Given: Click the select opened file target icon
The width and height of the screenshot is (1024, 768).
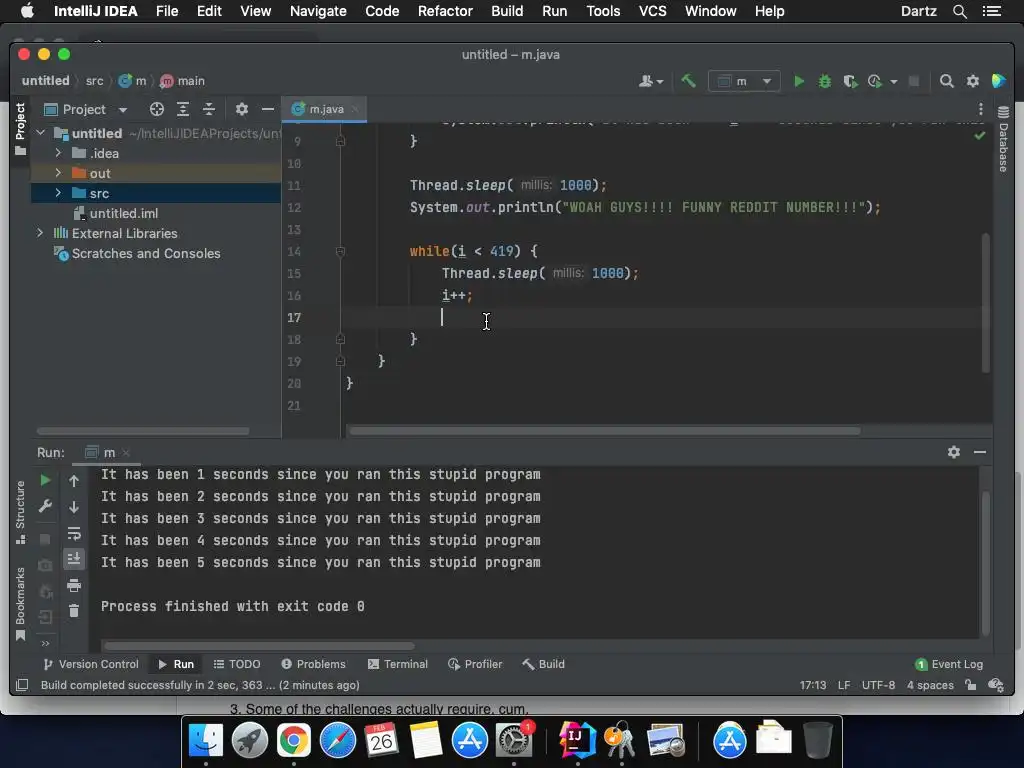Looking at the screenshot, I should (x=157, y=109).
